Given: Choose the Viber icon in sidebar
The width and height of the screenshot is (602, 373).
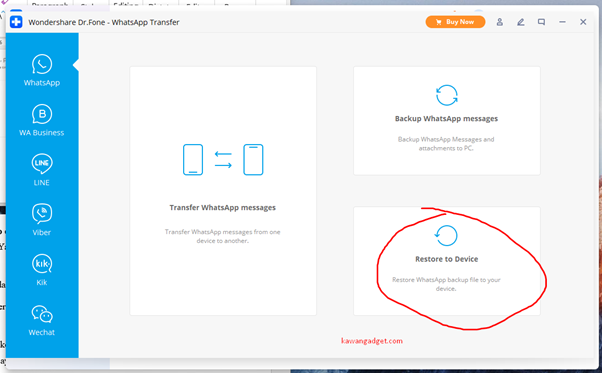Looking at the screenshot, I should pyautogui.click(x=42, y=213).
